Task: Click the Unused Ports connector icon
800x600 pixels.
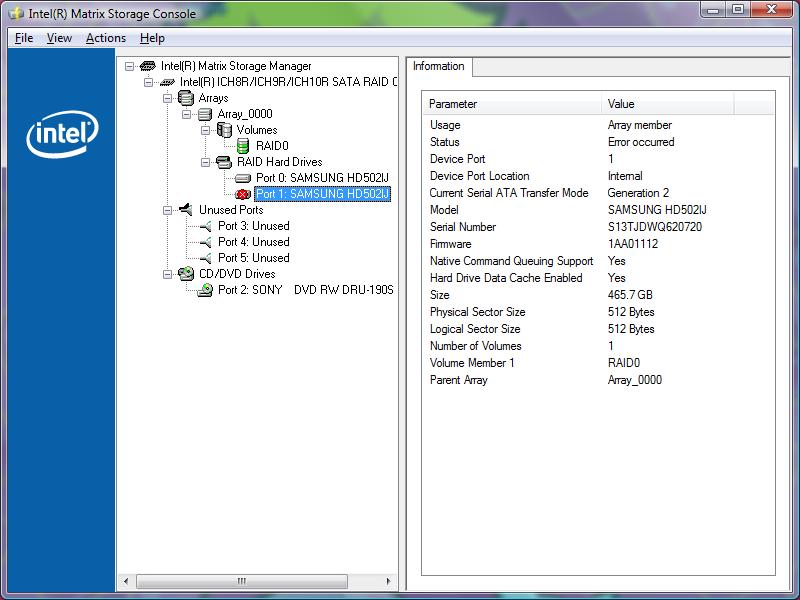Action: pyautogui.click(x=186, y=209)
